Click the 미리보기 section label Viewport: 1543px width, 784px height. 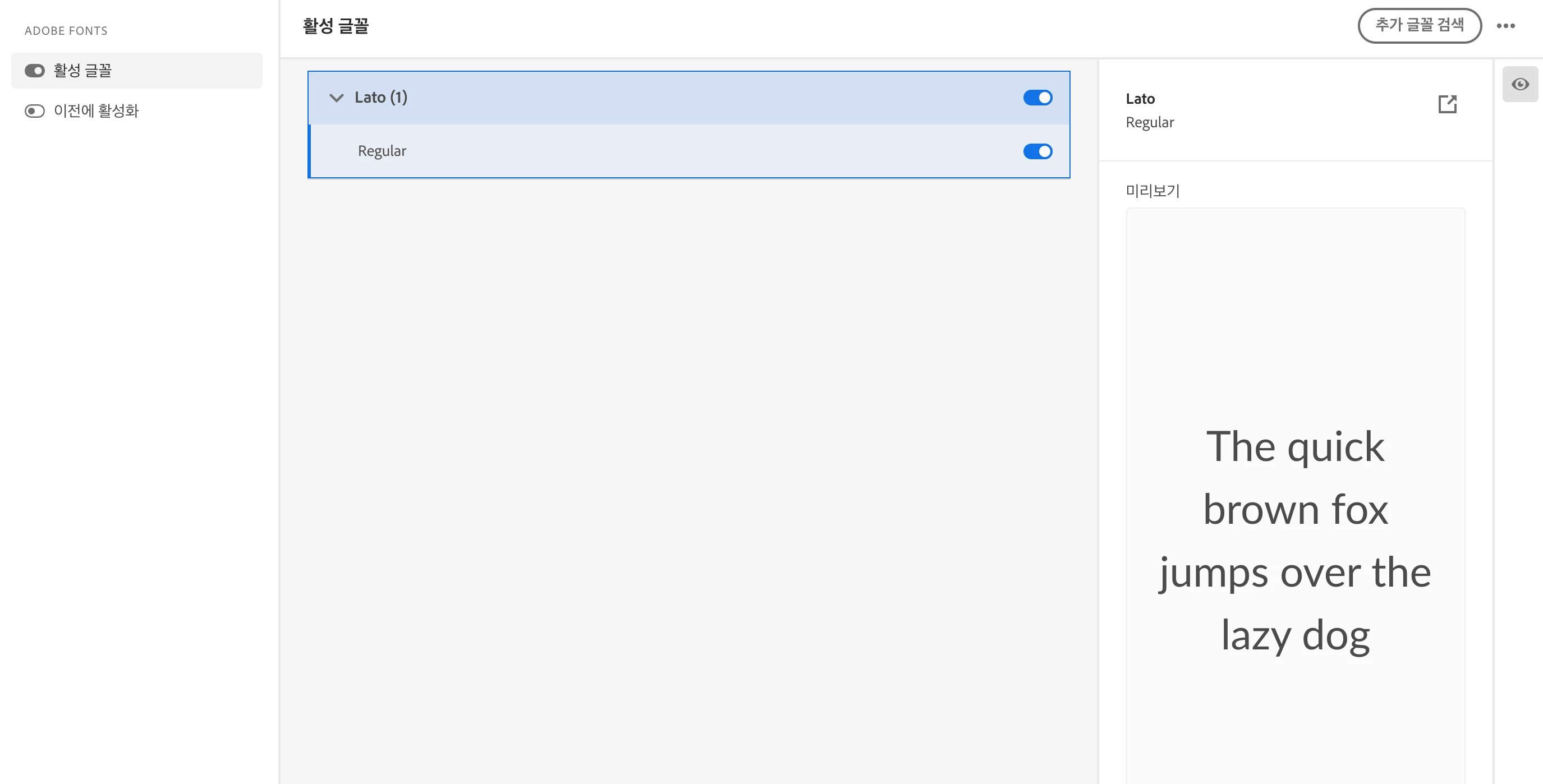(1152, 191)
